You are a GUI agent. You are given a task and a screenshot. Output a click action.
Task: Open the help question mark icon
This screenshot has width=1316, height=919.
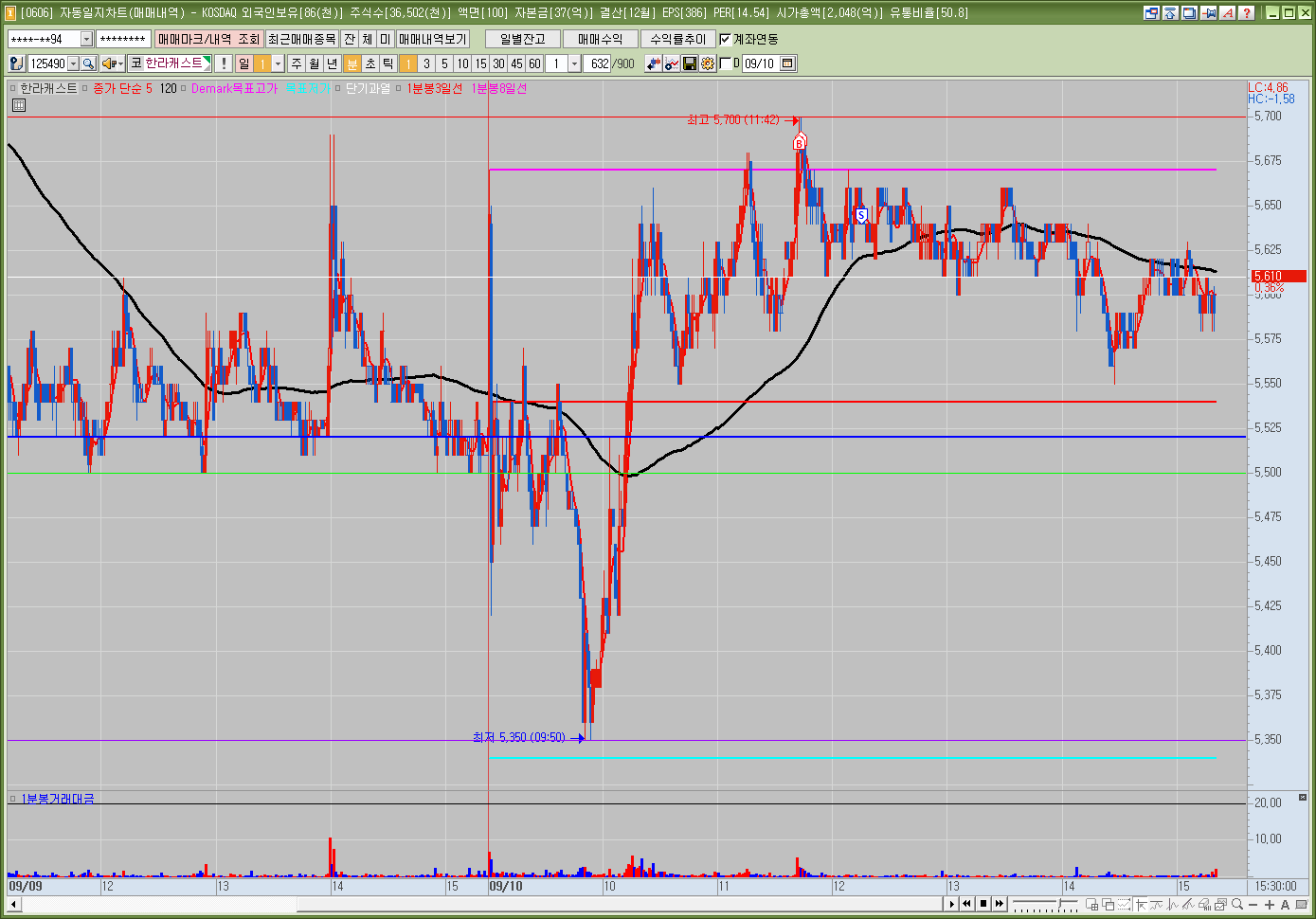(1246, 13)
